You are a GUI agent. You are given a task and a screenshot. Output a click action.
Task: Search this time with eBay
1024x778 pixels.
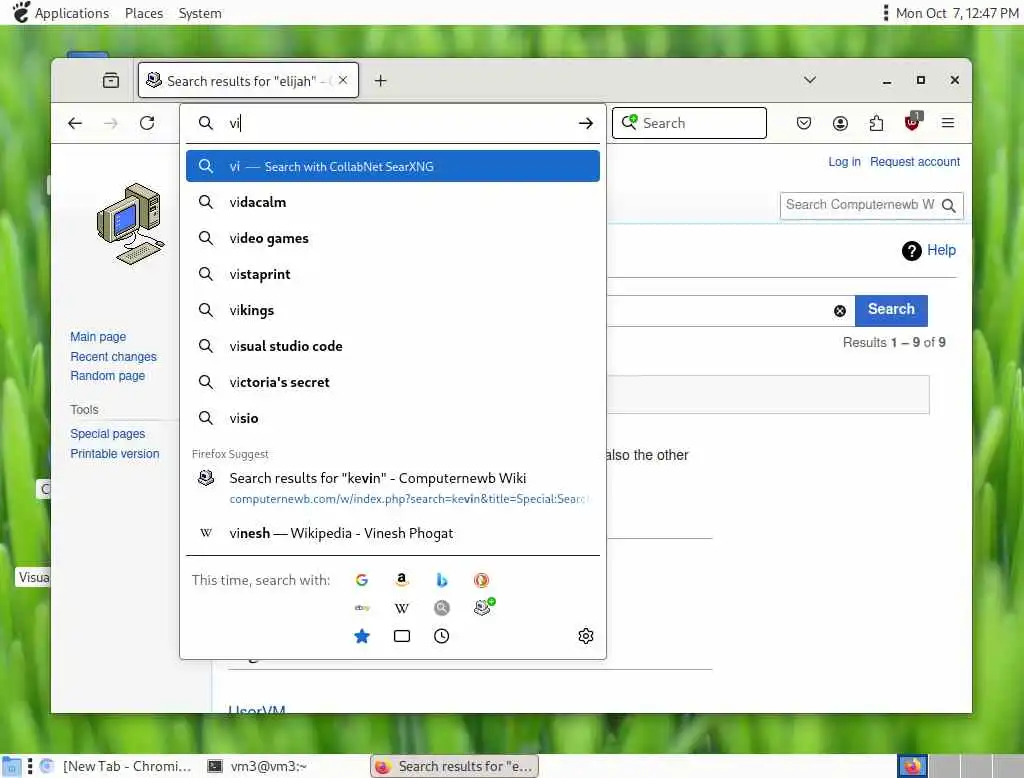[362, 608]
